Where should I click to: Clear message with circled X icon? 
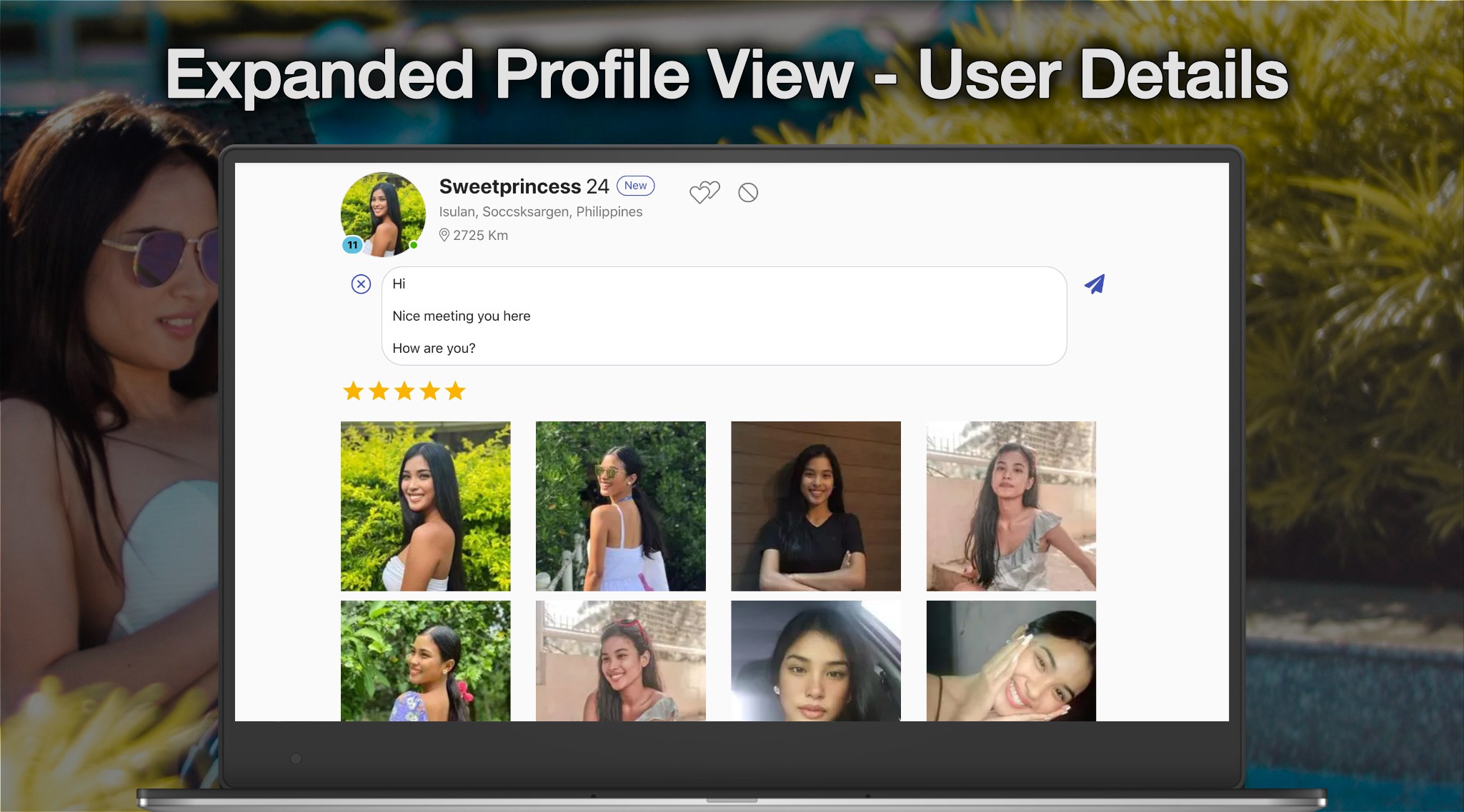[361, 284]
